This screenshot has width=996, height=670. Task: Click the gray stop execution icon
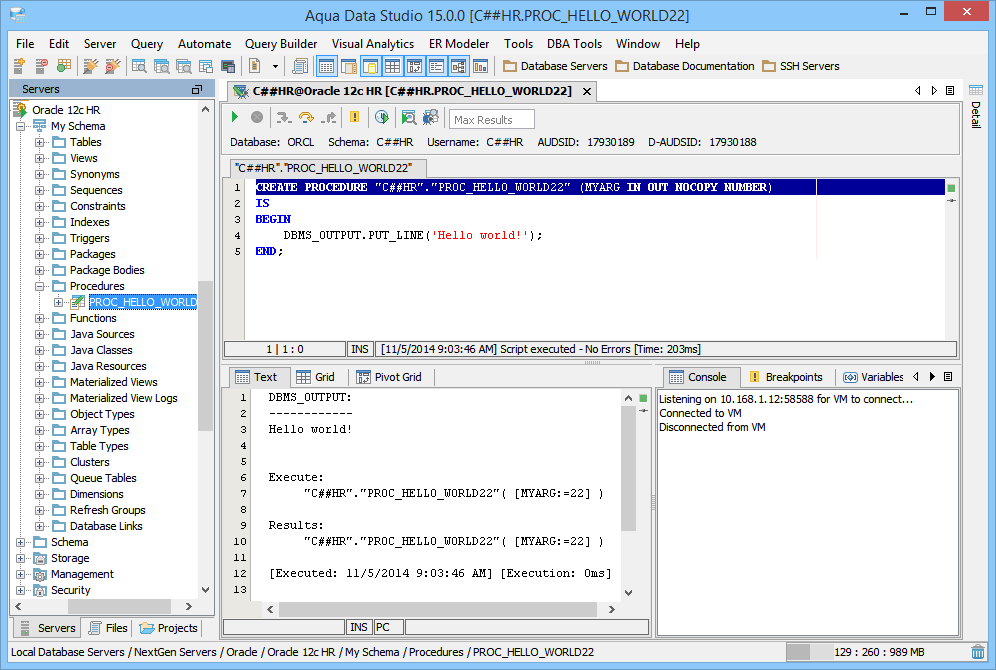coord(257,118)
